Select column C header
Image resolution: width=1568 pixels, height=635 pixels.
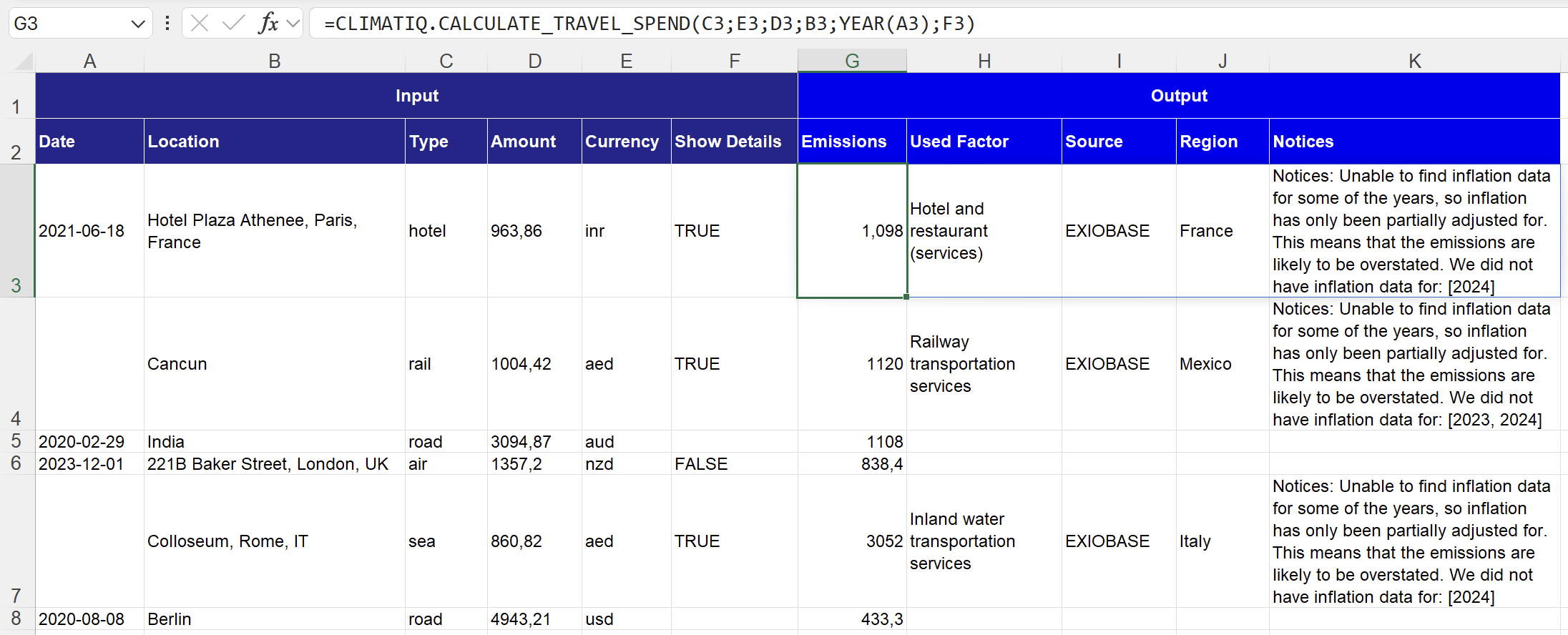pyautogui.click(x=446, y=61)
